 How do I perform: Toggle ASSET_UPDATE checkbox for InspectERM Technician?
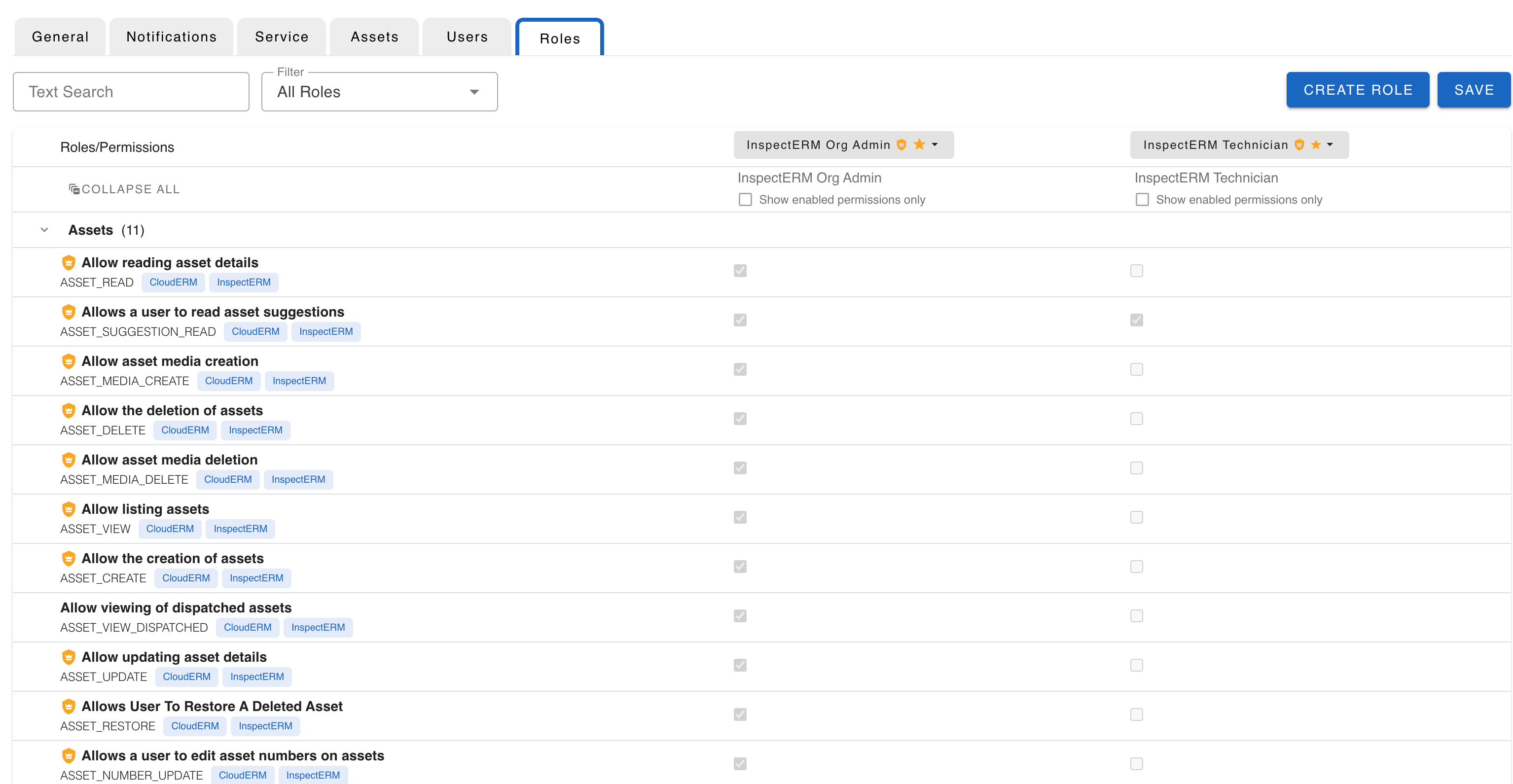point(1137,665)
